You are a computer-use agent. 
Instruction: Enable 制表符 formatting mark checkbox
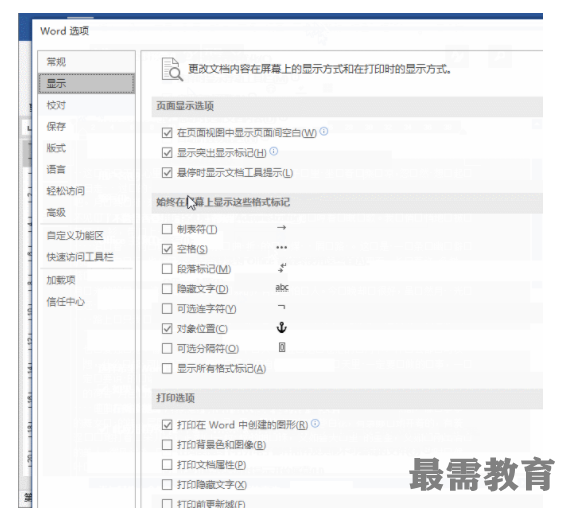167,229
